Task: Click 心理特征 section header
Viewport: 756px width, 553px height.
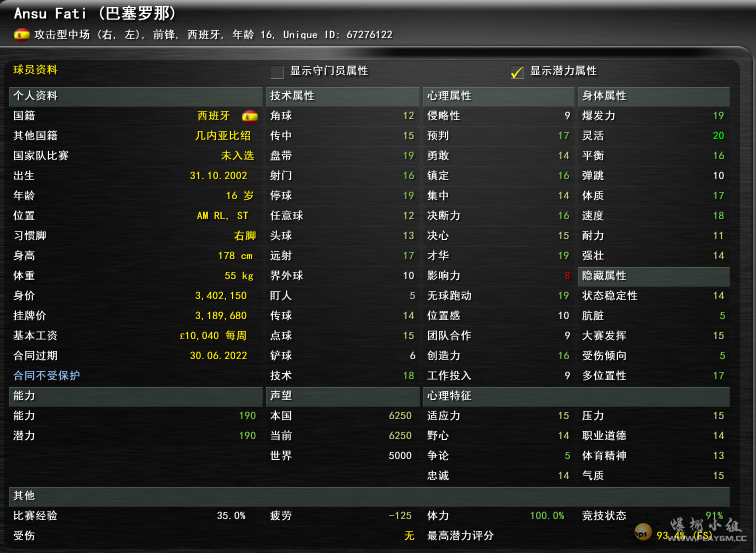Action: tap(576, 396)
